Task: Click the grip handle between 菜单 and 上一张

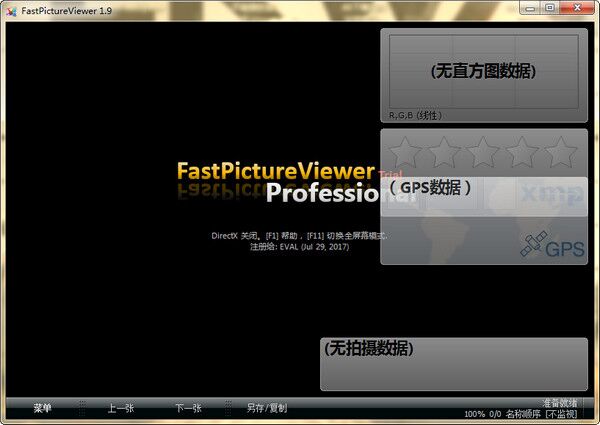Action: click(82, 408)
